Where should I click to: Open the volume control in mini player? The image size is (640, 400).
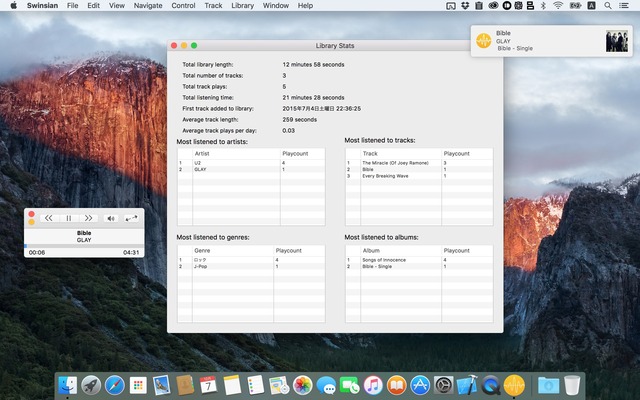pos(111,218)
